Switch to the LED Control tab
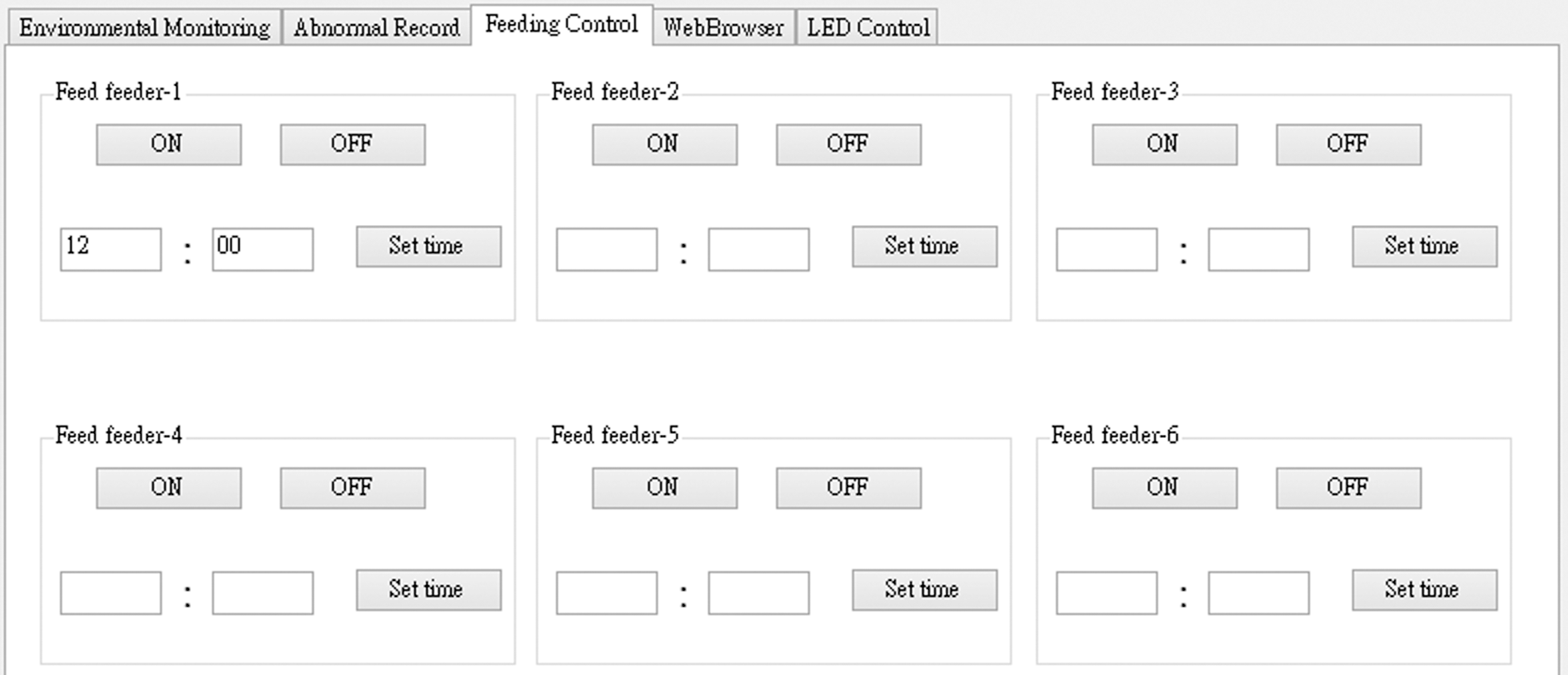The image size is (1568, 675). tap(868, 28)
